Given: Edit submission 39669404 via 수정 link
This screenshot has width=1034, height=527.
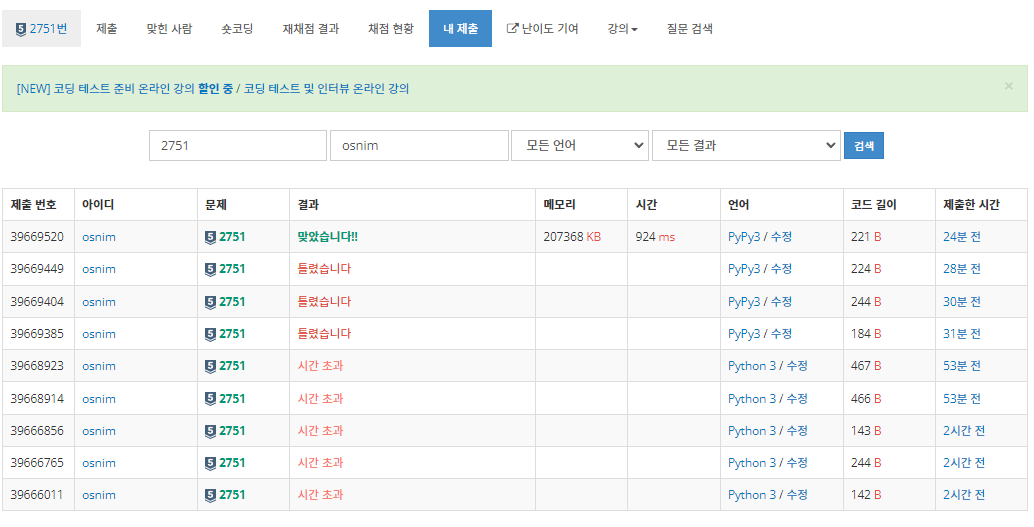Looking at the screenshot, I should (x=781, y=301).
